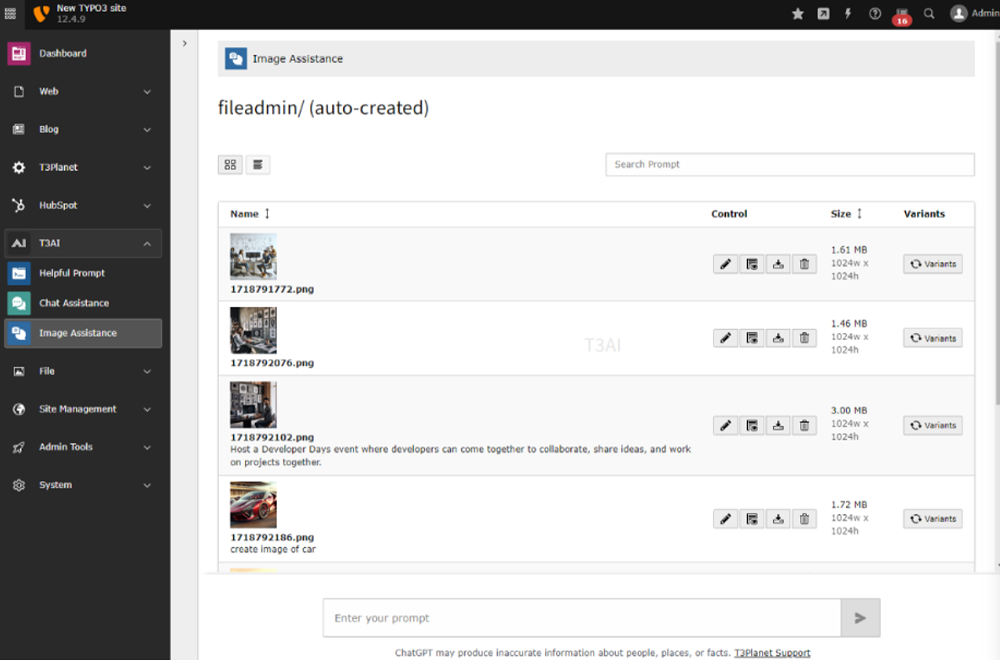Download the 1718792102.png image

click(x=778, y=425)
